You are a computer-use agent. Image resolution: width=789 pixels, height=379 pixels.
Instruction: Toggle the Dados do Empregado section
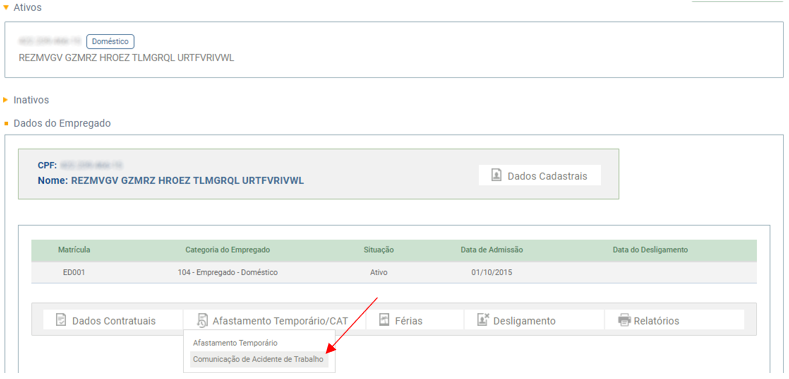pyautogui.click(x=6, y=123)
